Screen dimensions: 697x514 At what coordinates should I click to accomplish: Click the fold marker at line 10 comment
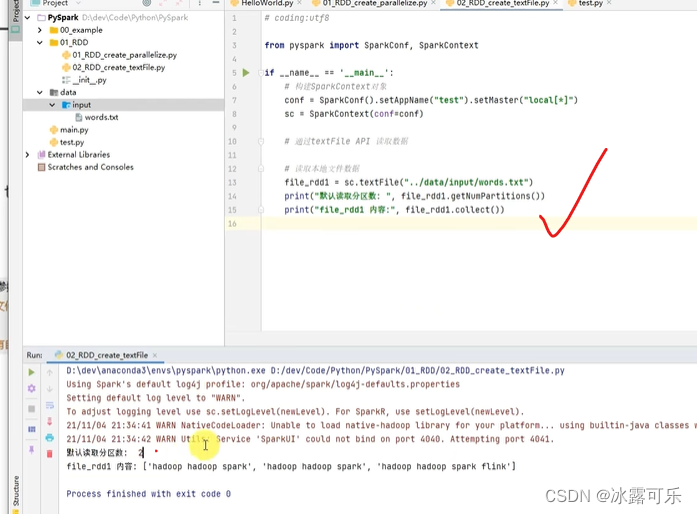(261, 141)
